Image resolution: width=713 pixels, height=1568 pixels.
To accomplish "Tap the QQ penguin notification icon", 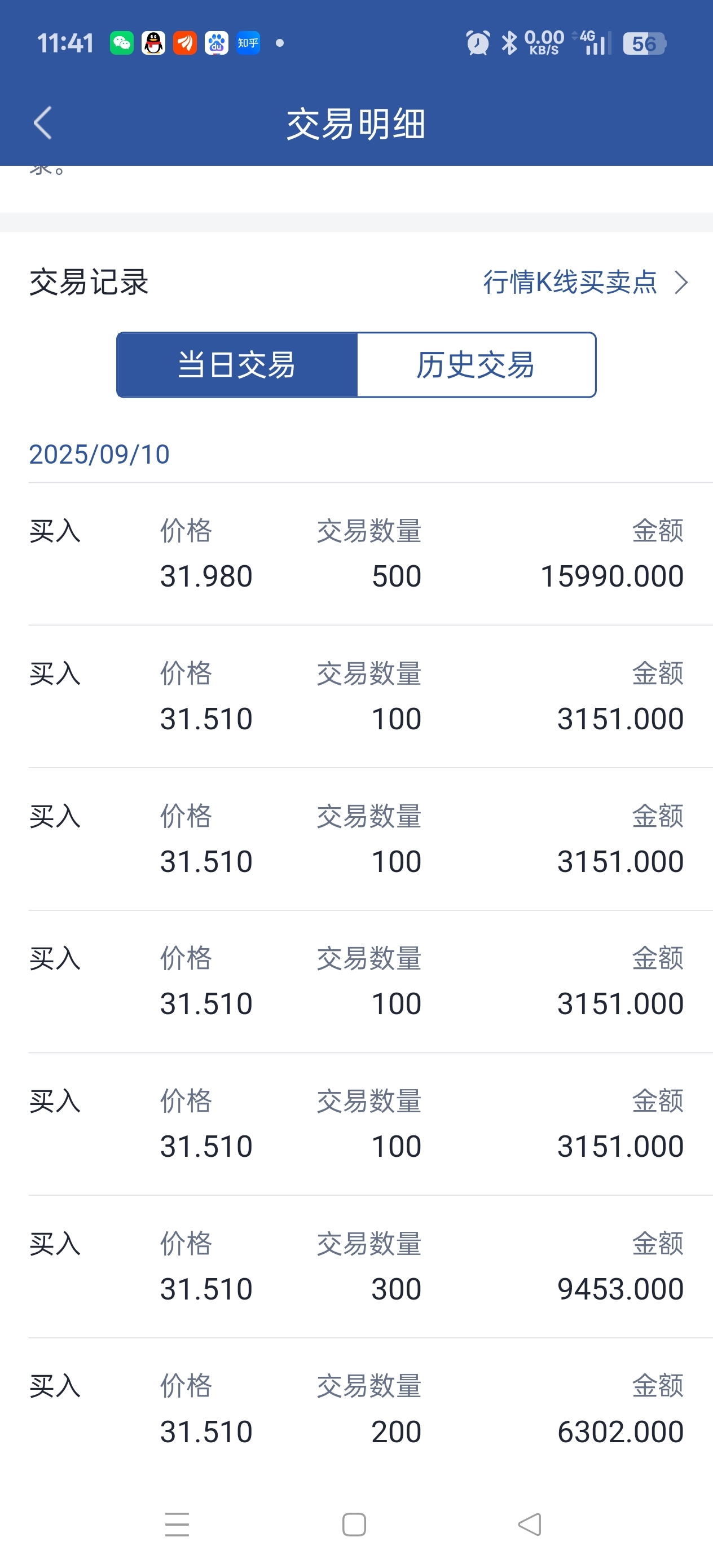I will pos(153,43).
